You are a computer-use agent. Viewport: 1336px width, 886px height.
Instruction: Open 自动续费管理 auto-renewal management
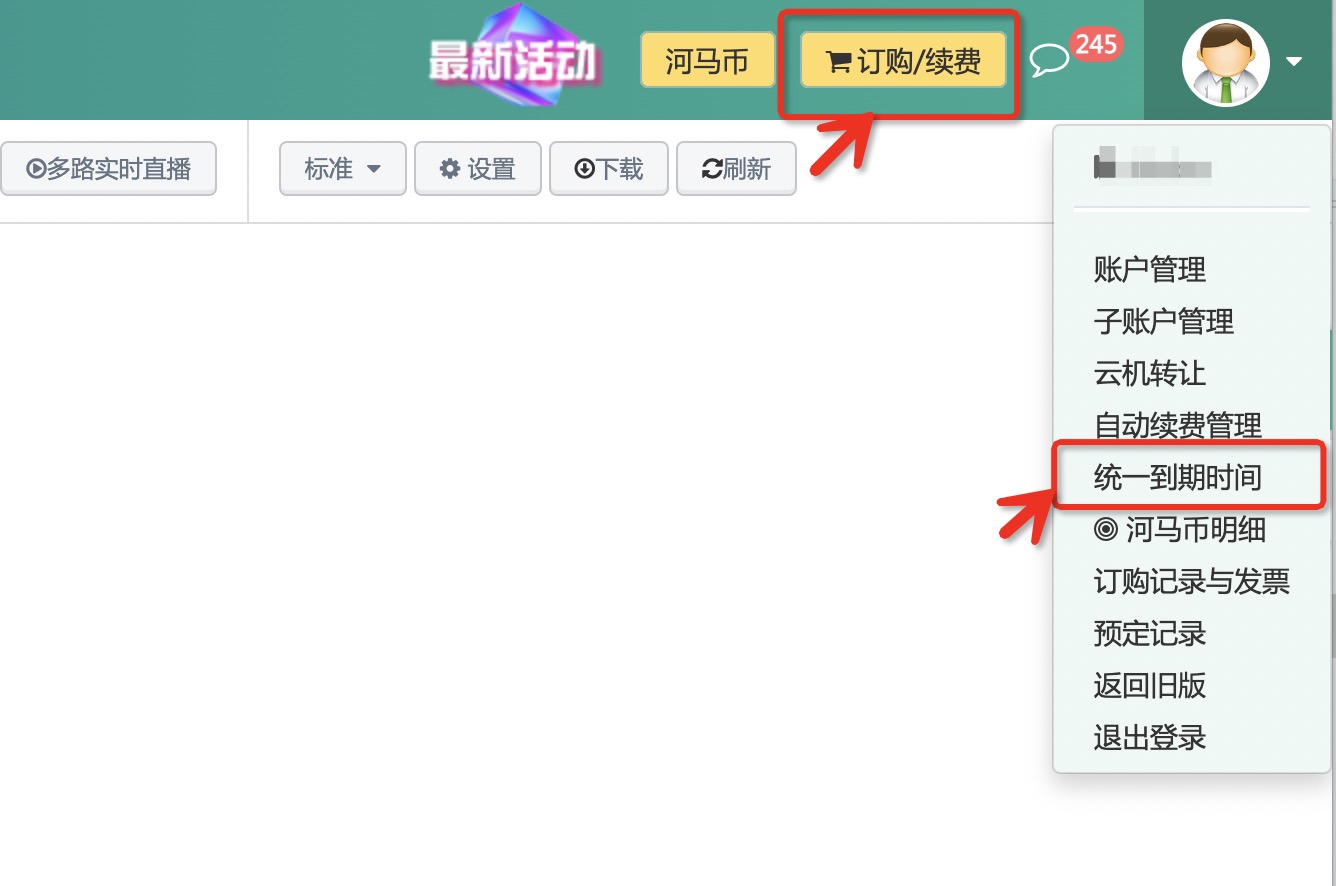pyautogui.click(x=1176, y=426)
